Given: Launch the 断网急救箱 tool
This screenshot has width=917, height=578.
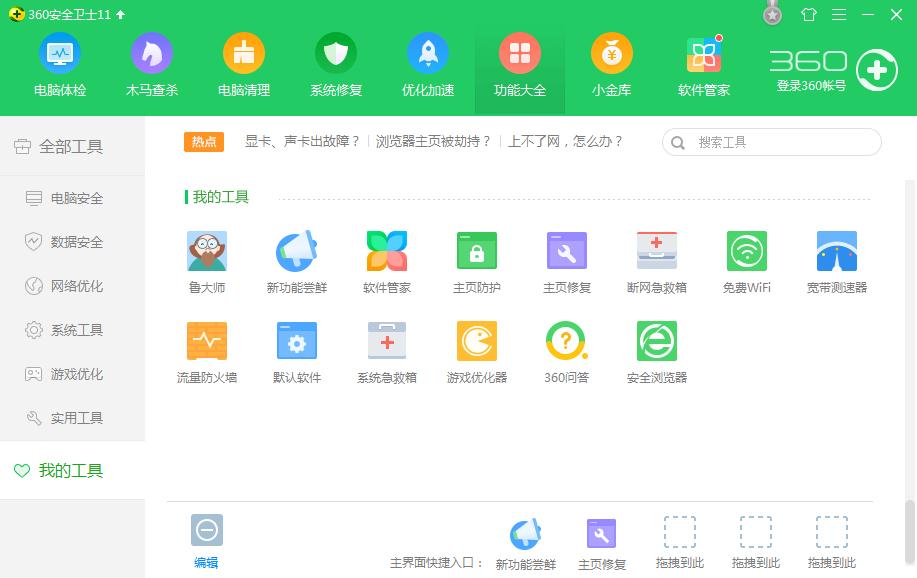Looking at the screenshot, I should click(x=657, y=262).
